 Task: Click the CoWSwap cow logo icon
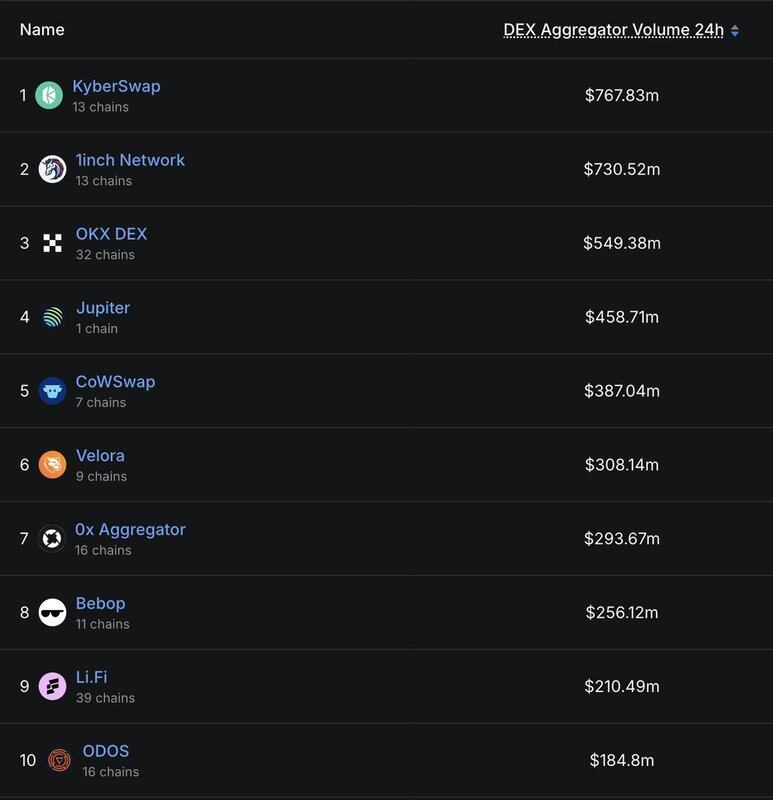pyautogui.click(x=52, y=391)
